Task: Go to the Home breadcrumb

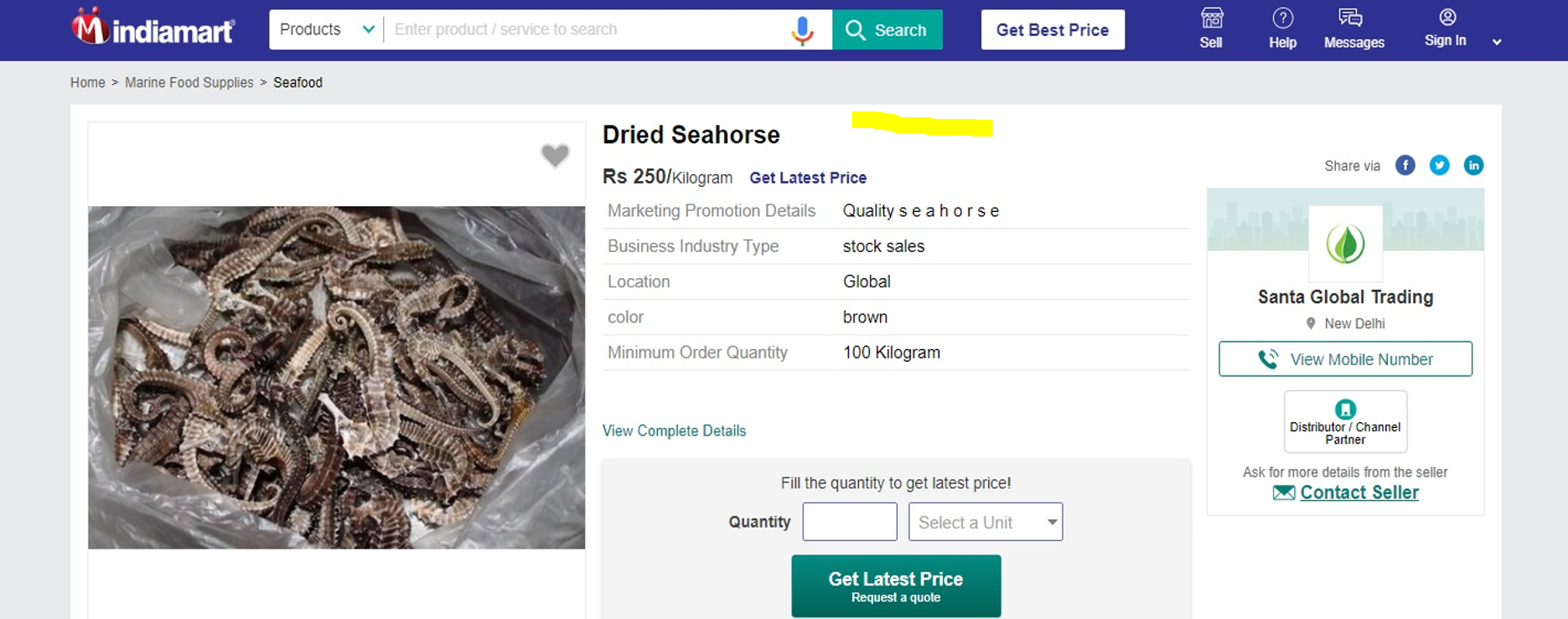Action: pyautogui.click(x=88, y=83)
